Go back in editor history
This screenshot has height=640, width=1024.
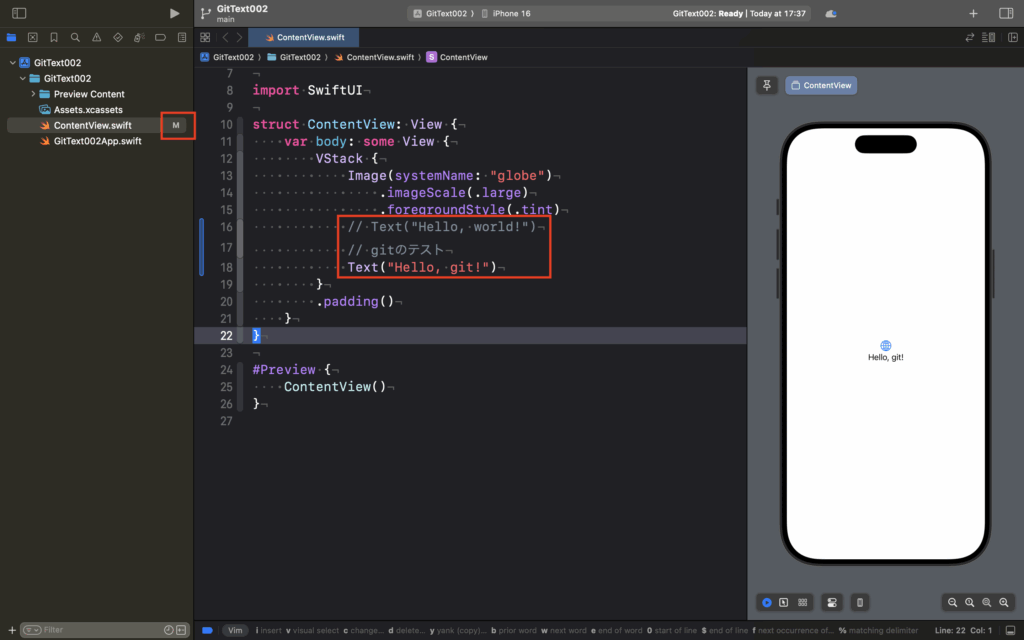coord(225,37)
